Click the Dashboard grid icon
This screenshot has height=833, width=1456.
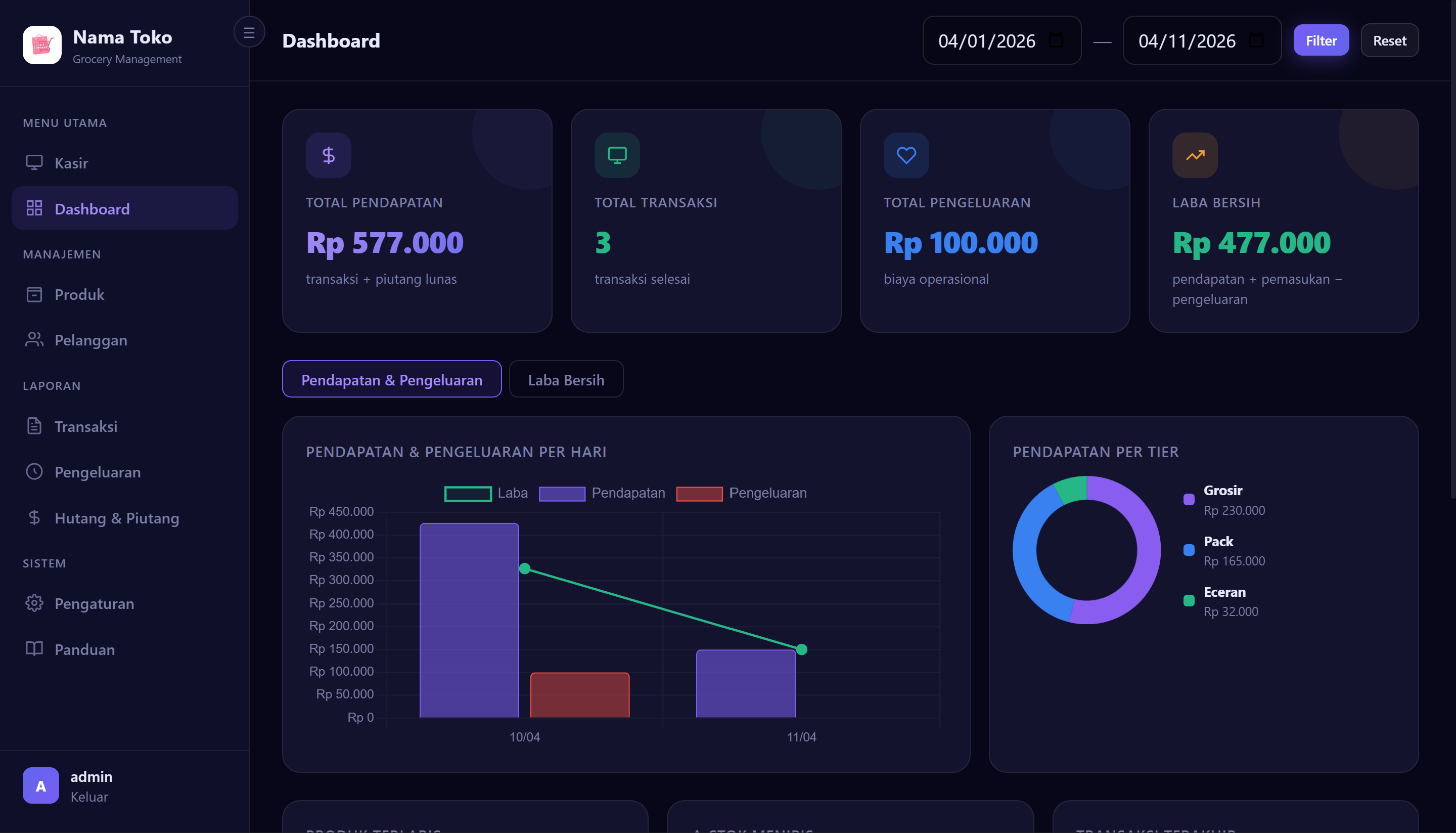coord(34,208)
